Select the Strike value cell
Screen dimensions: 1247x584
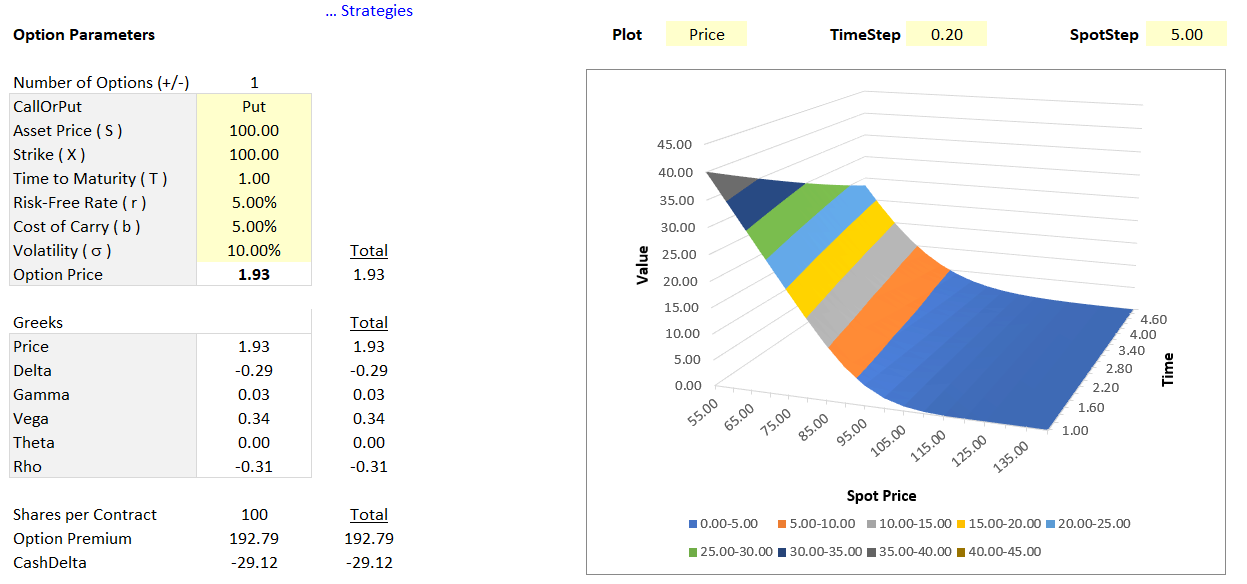click(254, 154)
